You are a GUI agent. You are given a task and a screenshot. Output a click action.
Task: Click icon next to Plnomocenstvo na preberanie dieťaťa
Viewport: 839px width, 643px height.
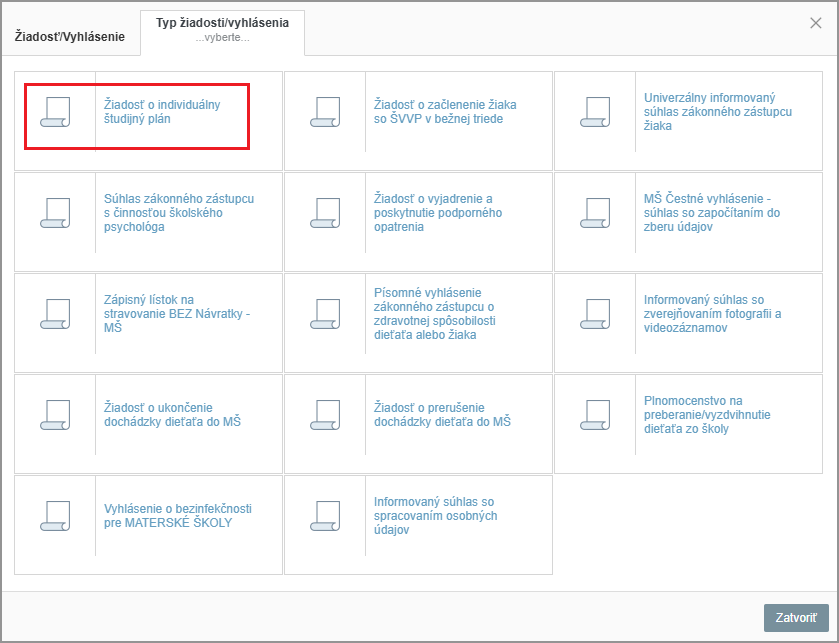[x=595, y=415]
